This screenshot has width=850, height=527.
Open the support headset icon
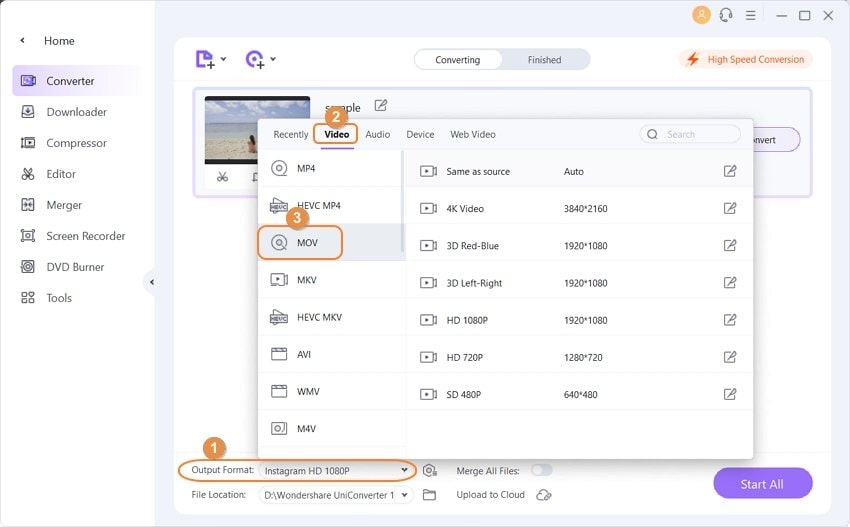tap(726, 15)
